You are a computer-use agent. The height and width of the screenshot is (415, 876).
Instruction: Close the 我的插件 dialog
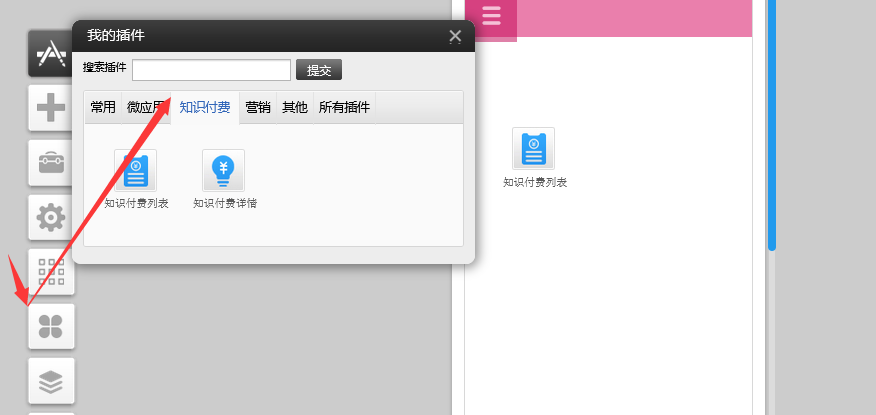(x=455, y=36)
